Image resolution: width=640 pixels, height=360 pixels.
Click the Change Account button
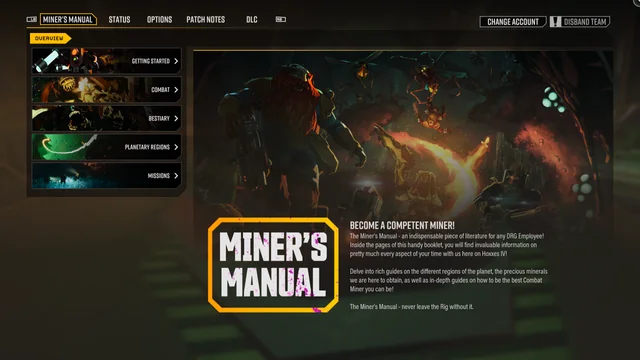tap(513, 22)
